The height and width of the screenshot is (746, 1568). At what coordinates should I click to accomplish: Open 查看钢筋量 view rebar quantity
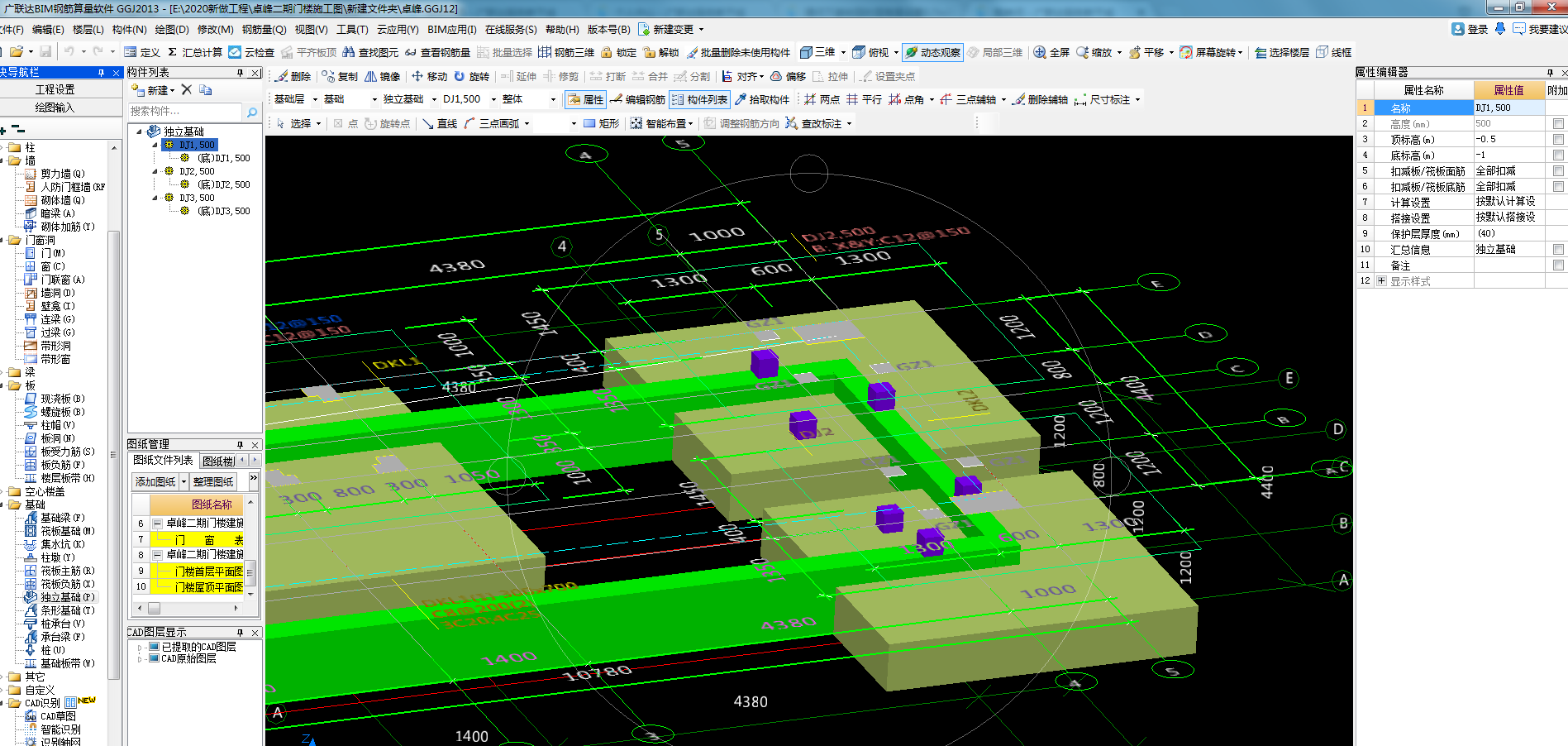437,52
